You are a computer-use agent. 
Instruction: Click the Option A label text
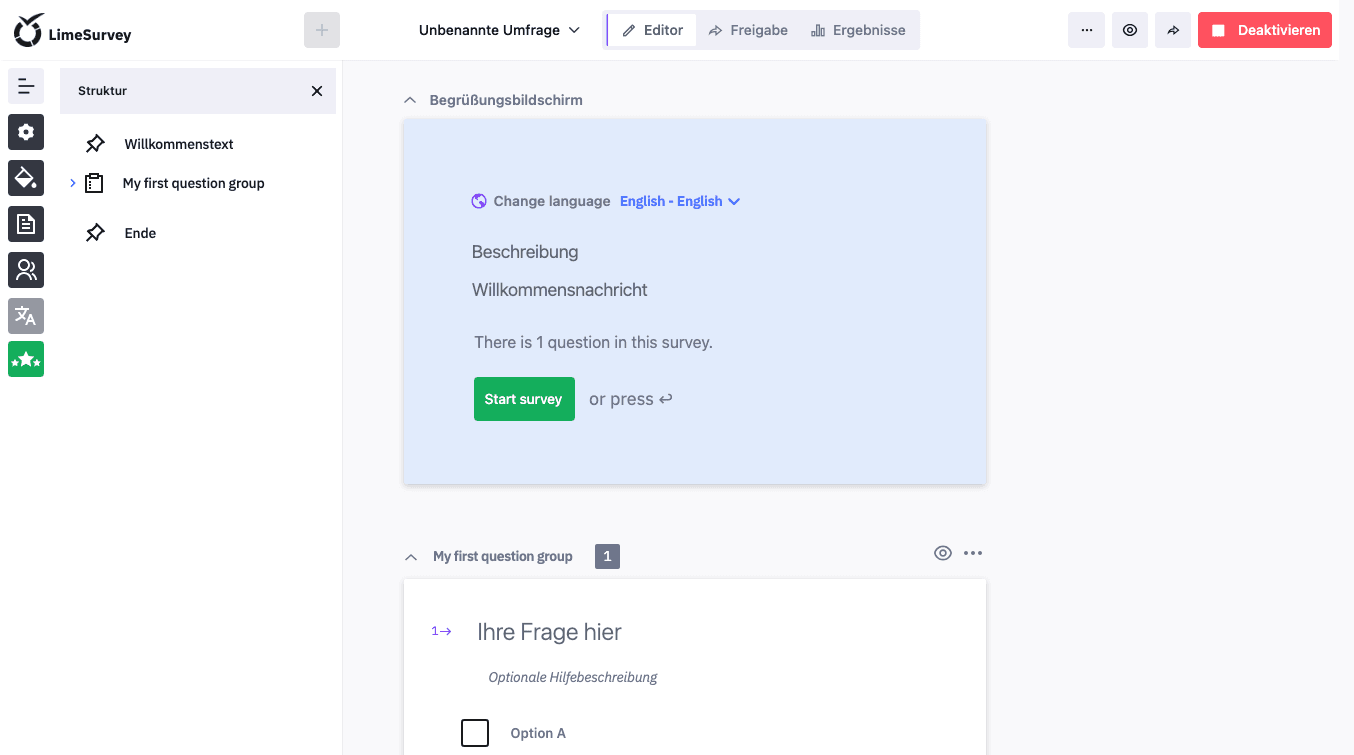coord(538,733)
